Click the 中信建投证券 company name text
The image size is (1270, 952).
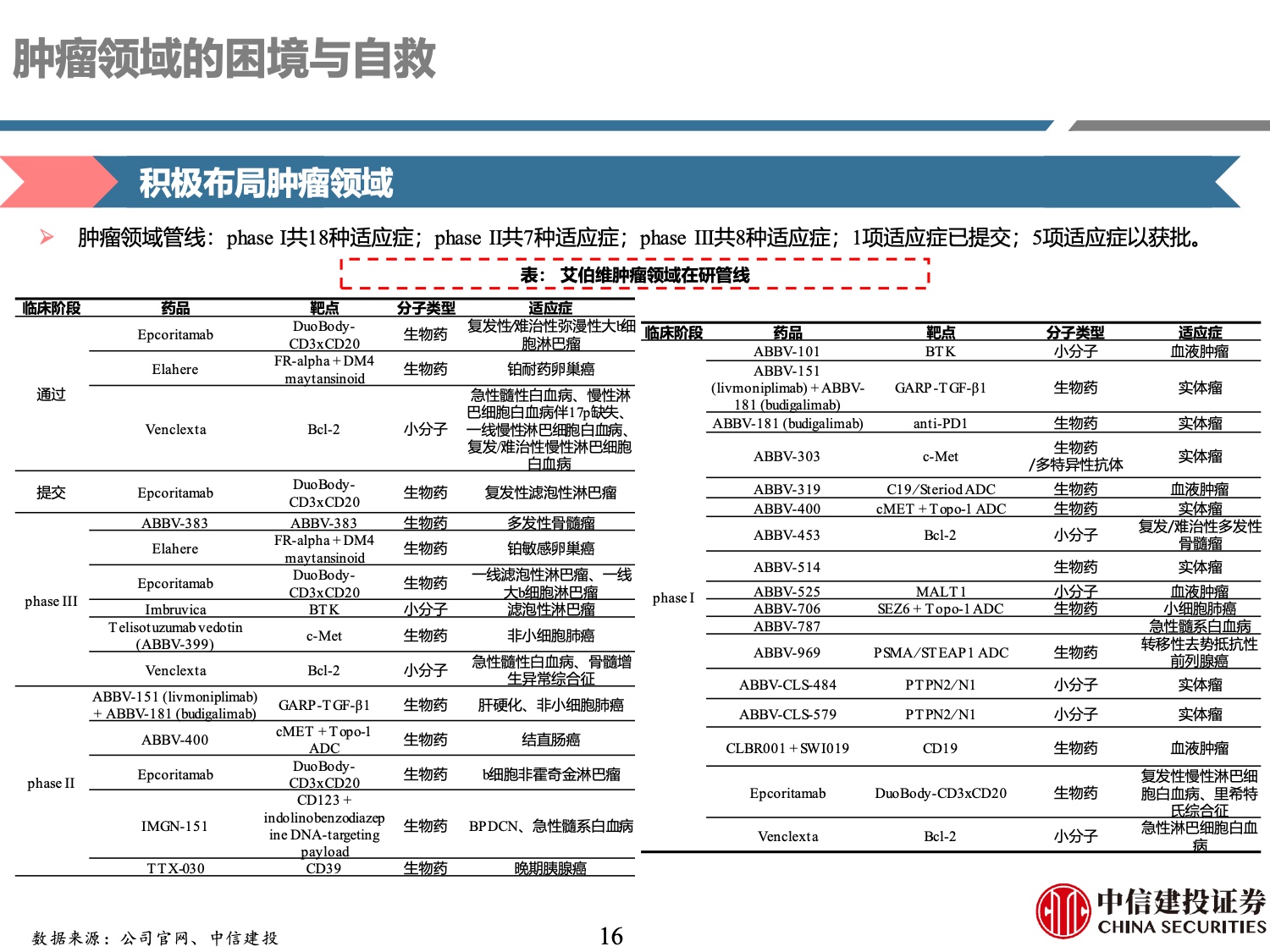pos(1181,901)
